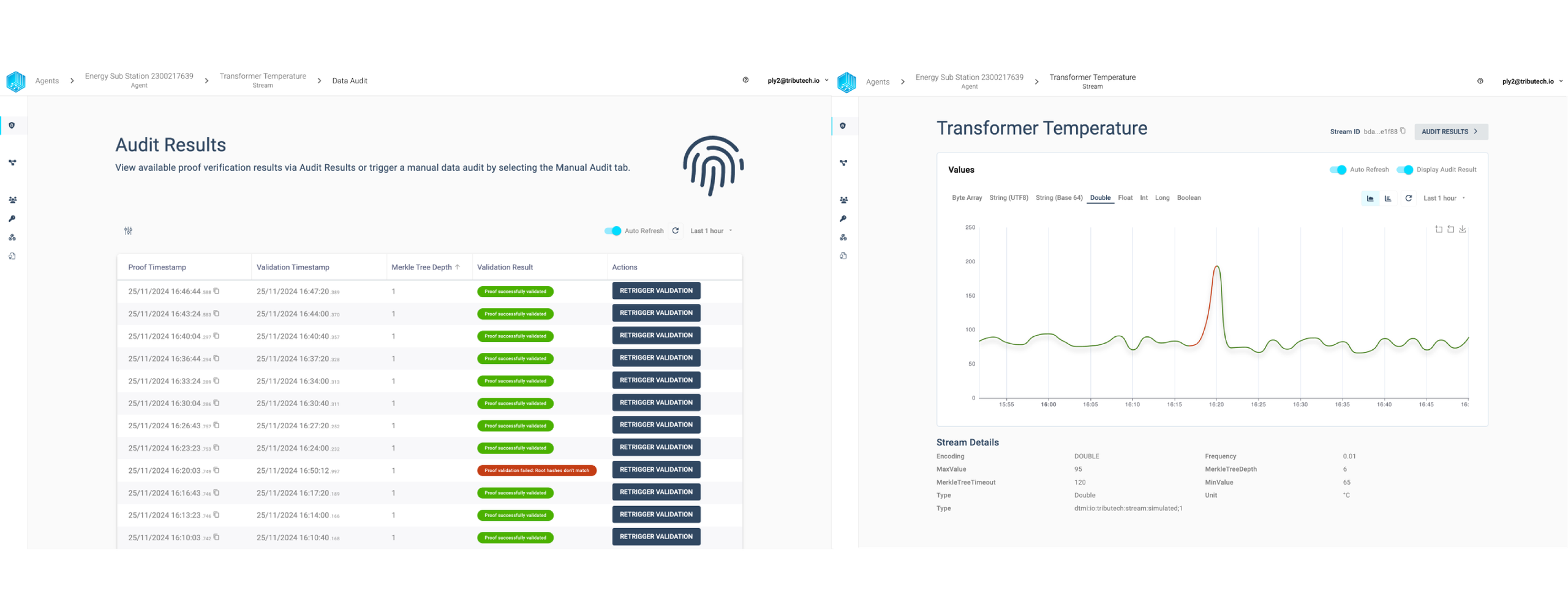Open Transformer Temperature breadcrumb in Data Audit window
Image resolution: width=1568 pixels, height=593 pixels.
point(263,80)
